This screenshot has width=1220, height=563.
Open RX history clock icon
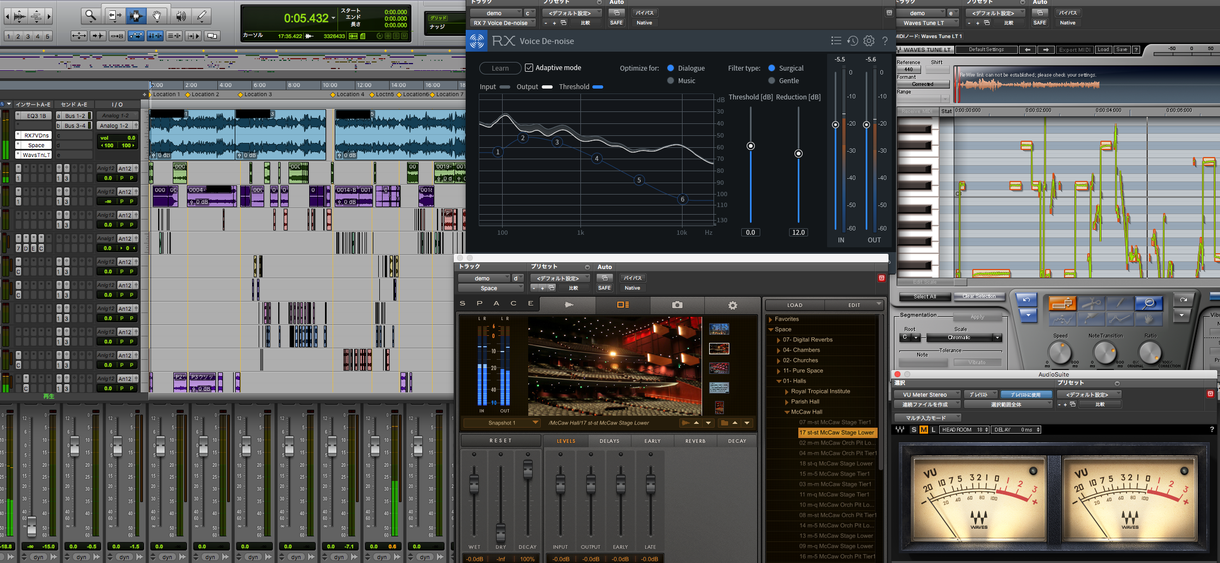[852, 41]
